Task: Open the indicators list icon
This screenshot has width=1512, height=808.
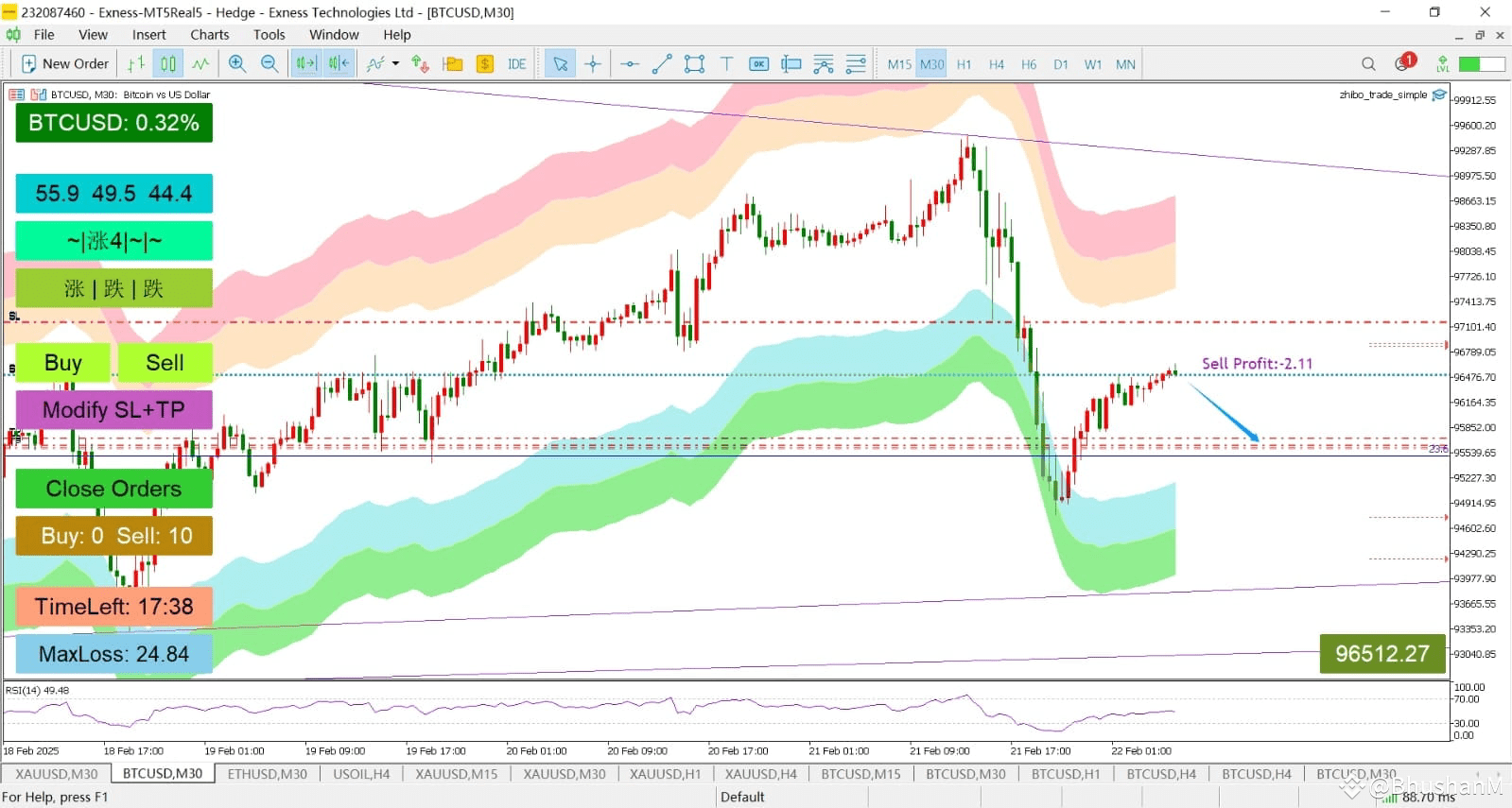Action: point(375,64)
